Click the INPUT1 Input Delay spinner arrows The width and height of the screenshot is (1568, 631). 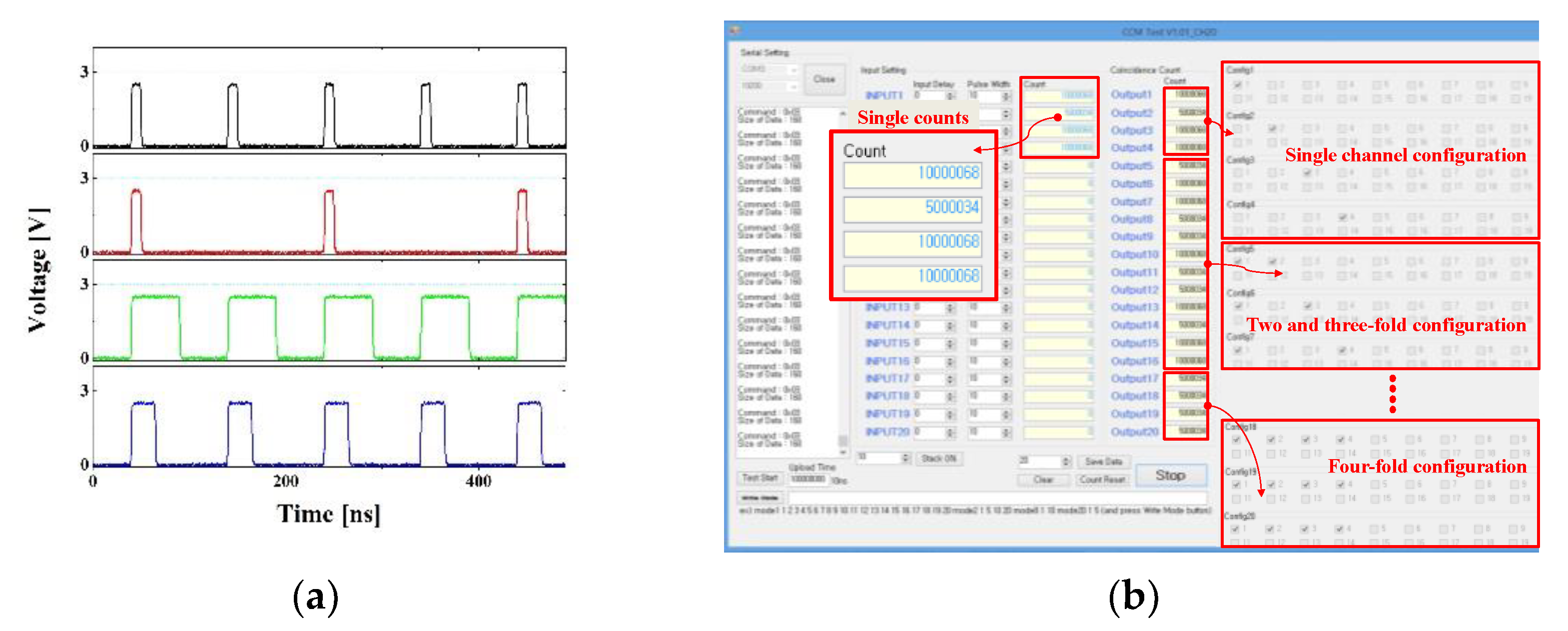tap(949, 96)
